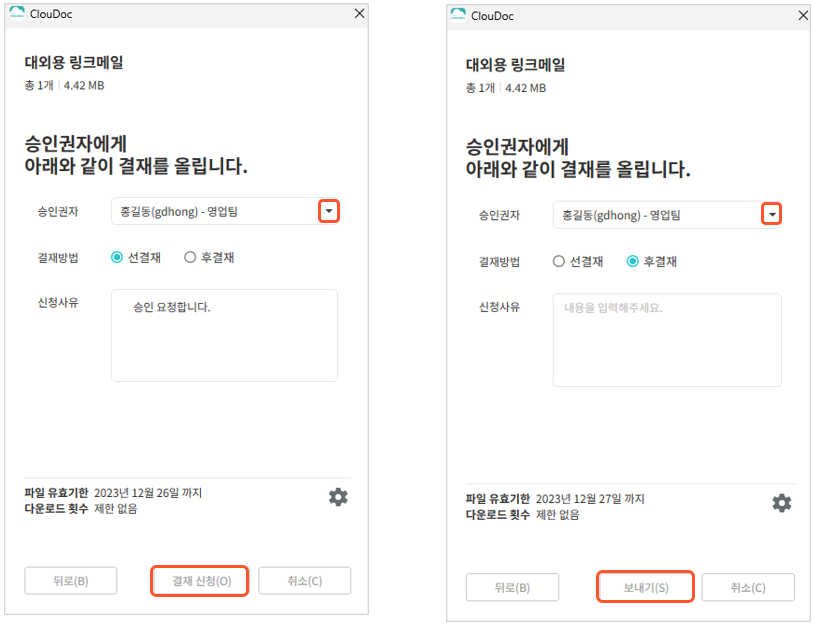
Task: Click ClouDoc cloud logo in left window
Action: [x=17, y=13]
